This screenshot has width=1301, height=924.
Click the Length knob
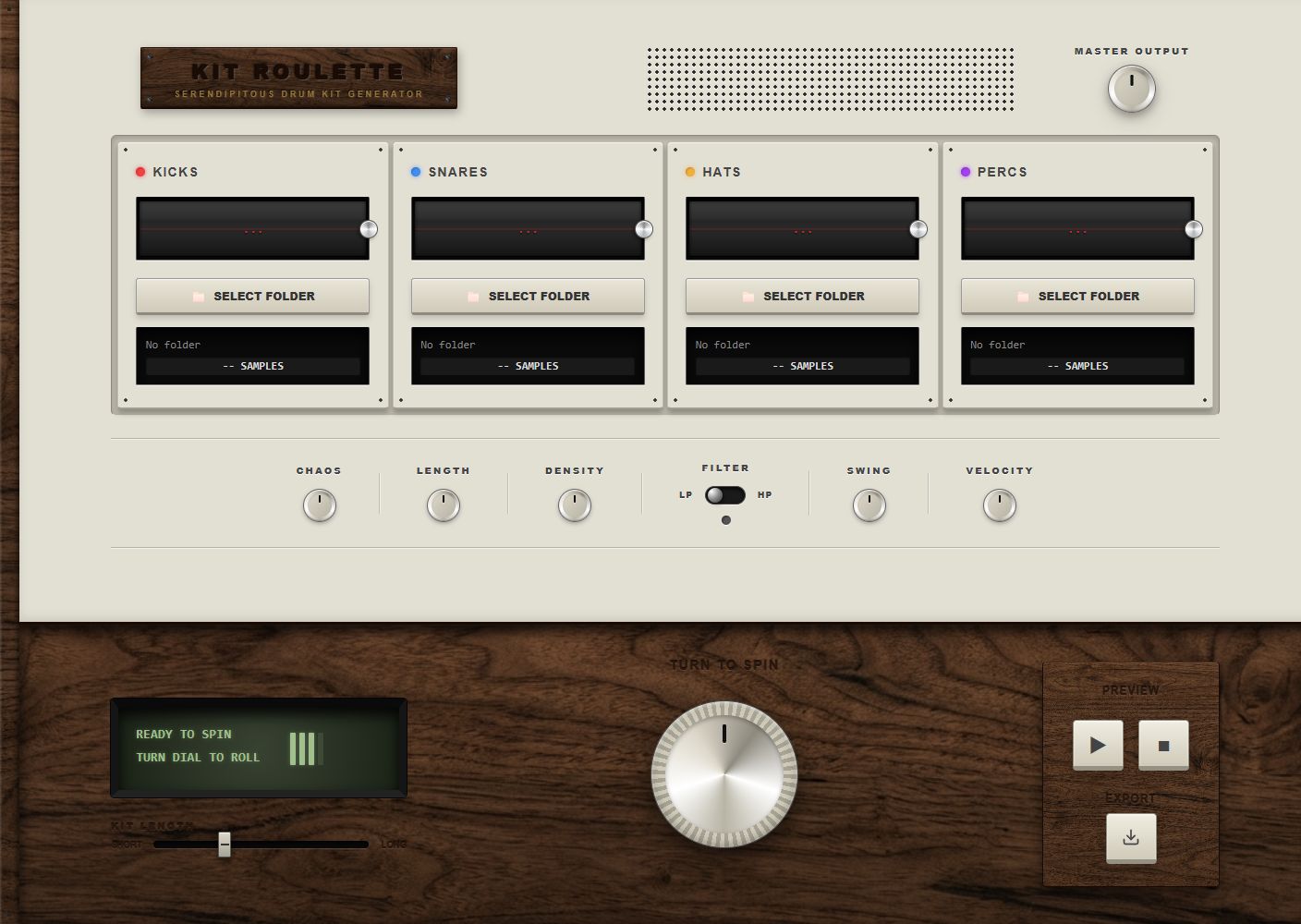(x=444, y=505)
